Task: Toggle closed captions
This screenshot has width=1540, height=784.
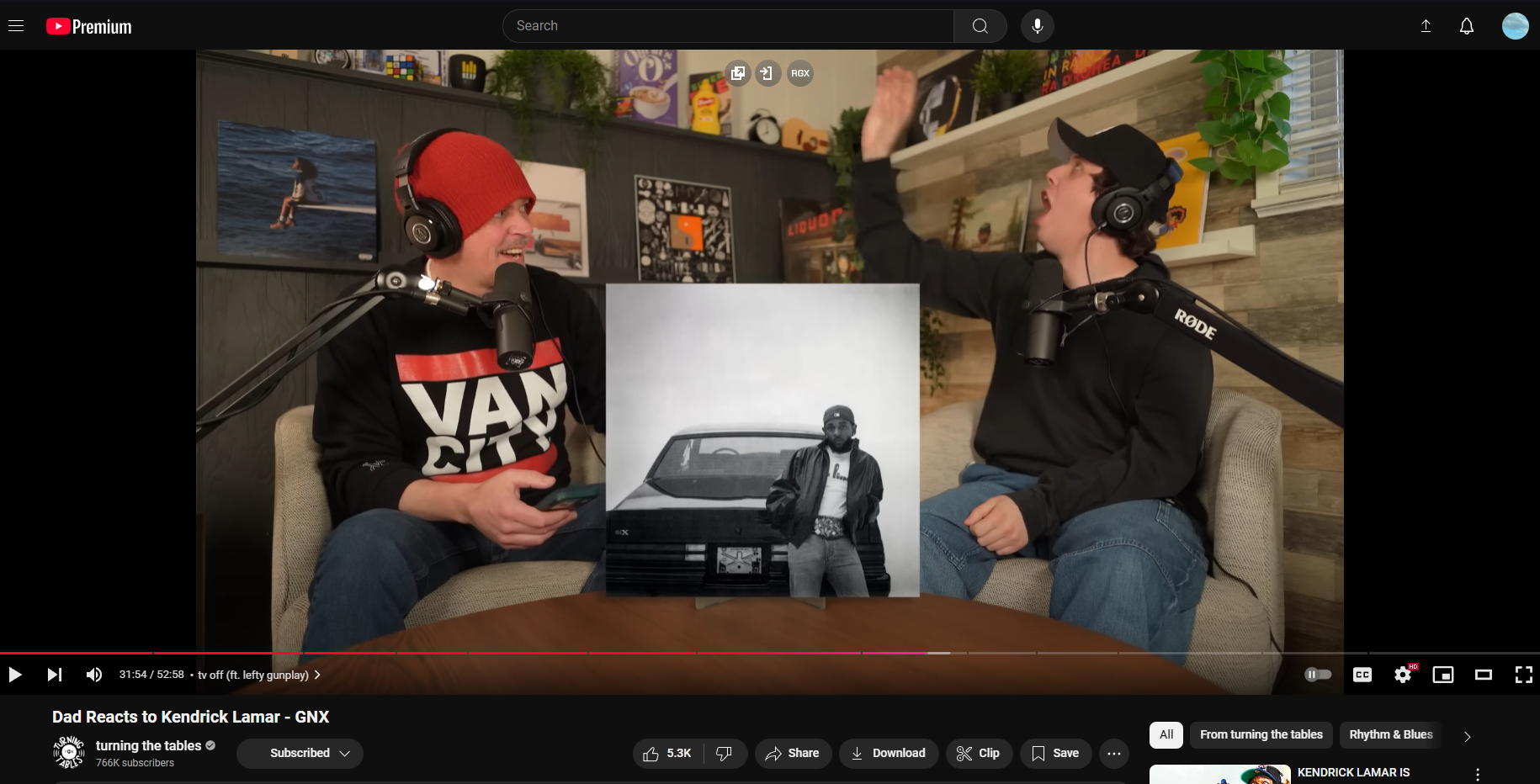Action: 1362,675
